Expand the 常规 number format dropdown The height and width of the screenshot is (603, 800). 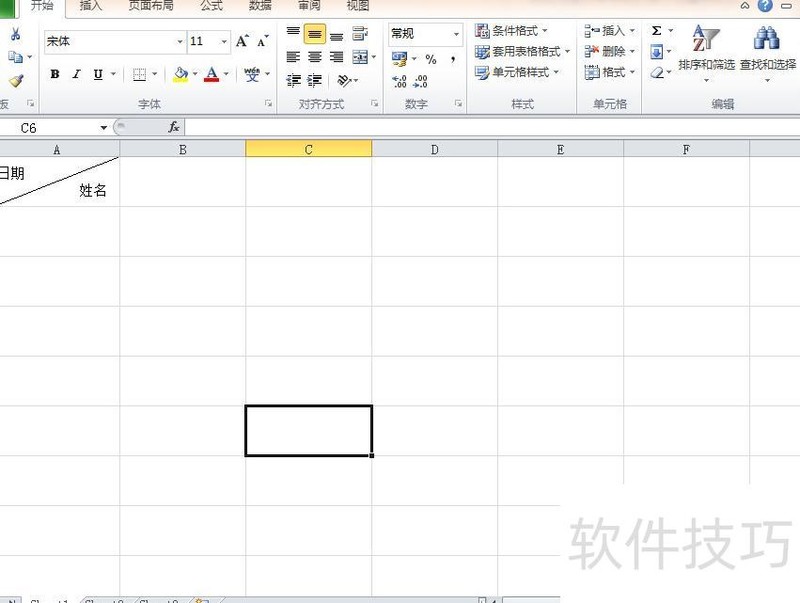click(456, 34)
